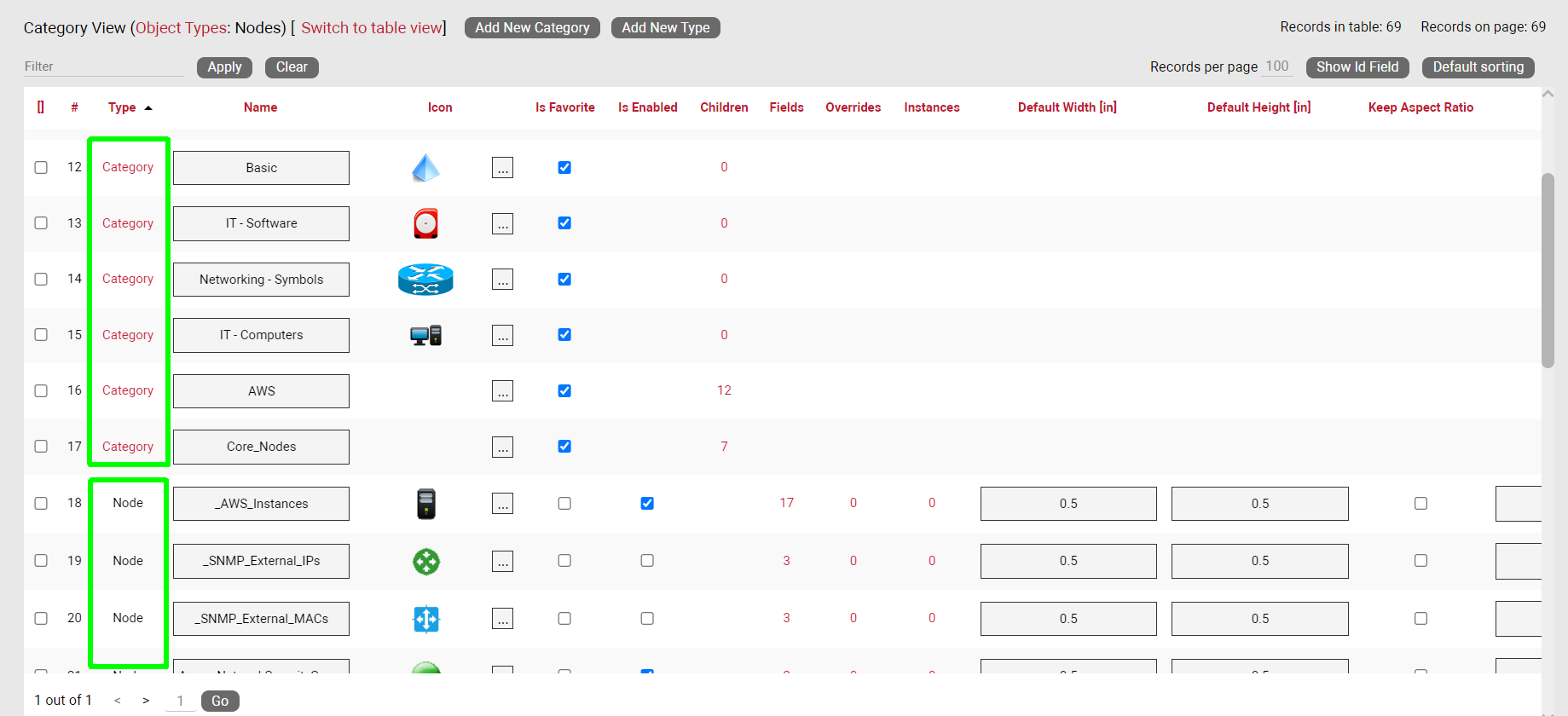
Task: Open icon picker ellipsis for AWS row
Action: (x=502, y=391)
